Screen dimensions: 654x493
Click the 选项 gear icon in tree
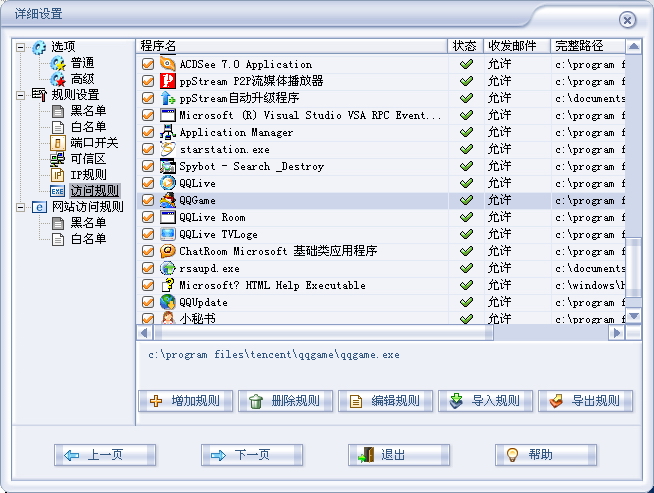[x=39, y=48]
